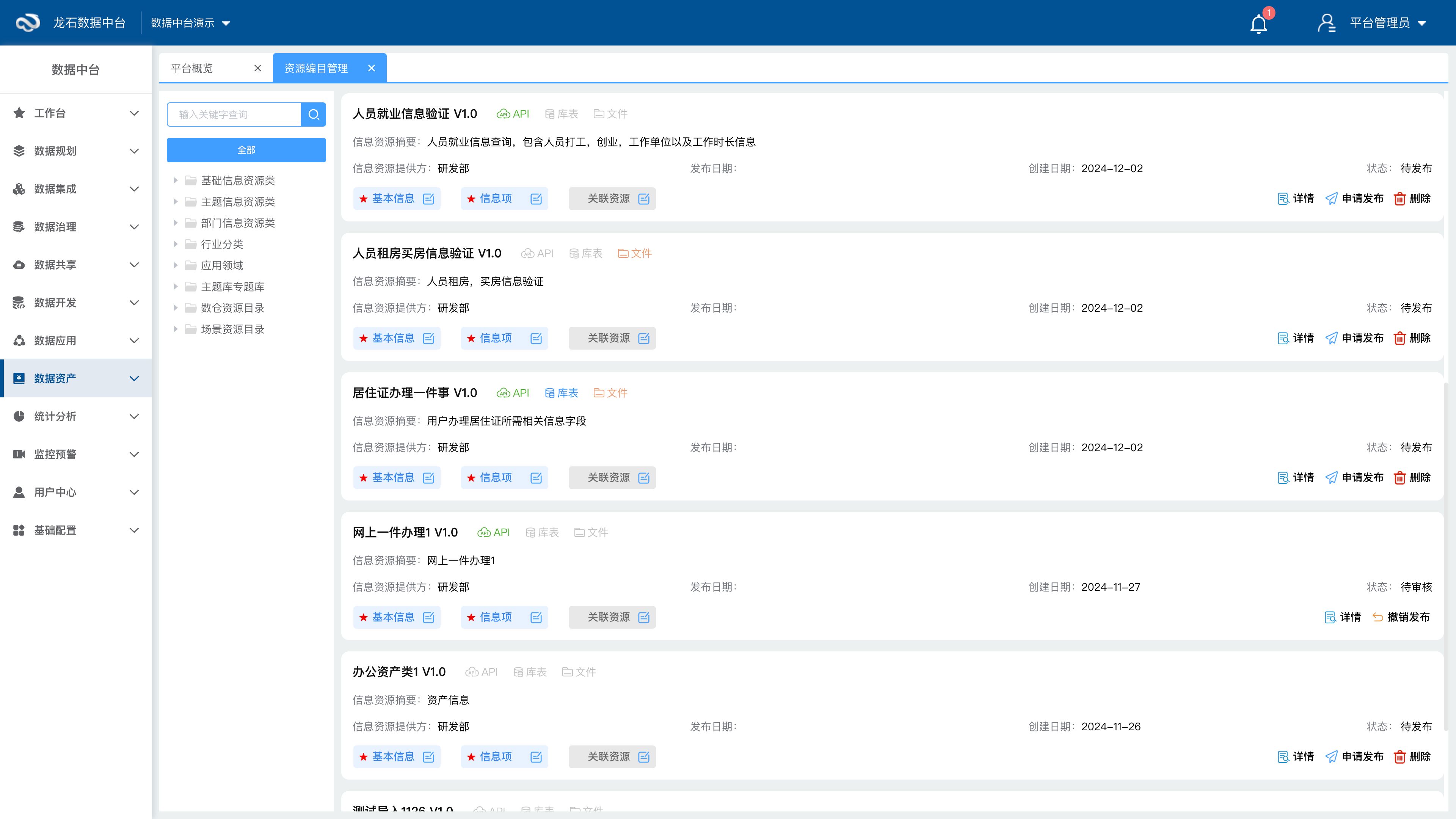Viewport: 1456px width, 819px height.
Task: Select the 数据资产 sidebar icon
Action: point(19,378)
